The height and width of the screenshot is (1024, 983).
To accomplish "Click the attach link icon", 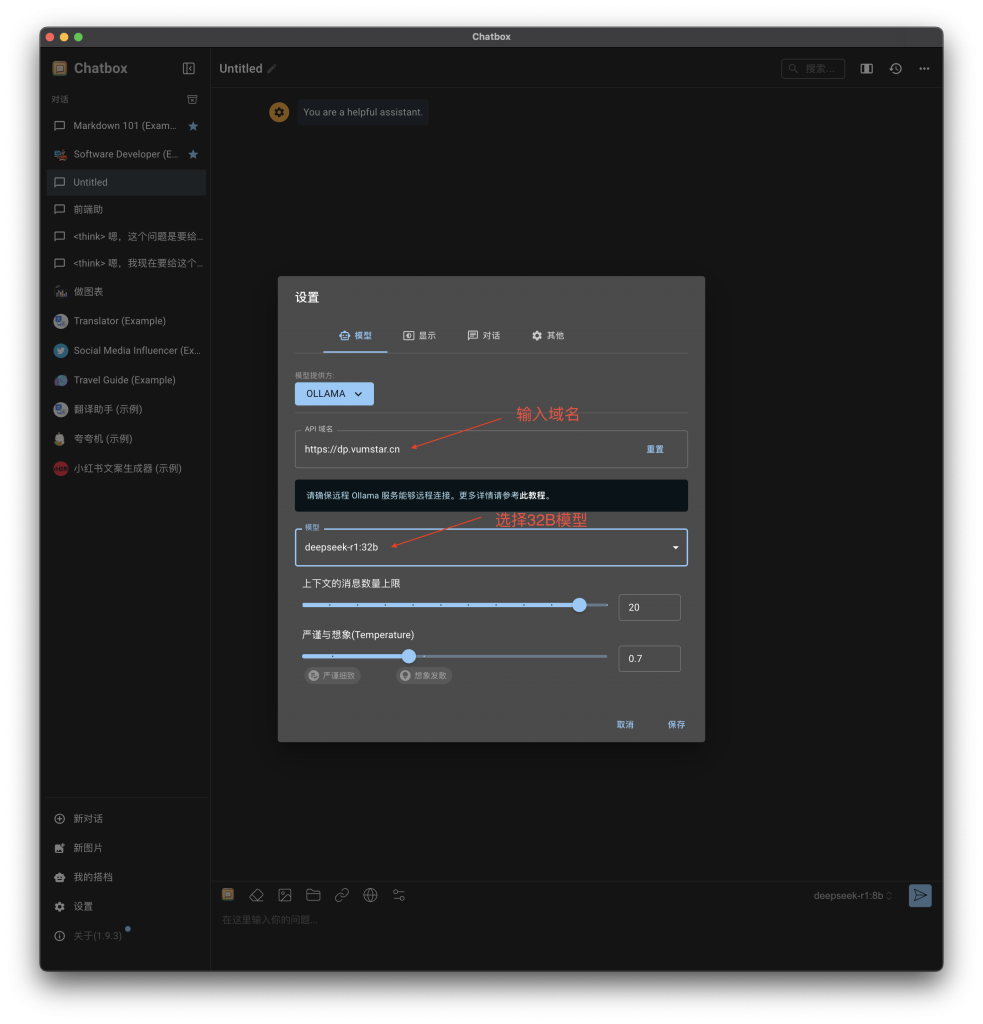I will [x=342, y=895].
